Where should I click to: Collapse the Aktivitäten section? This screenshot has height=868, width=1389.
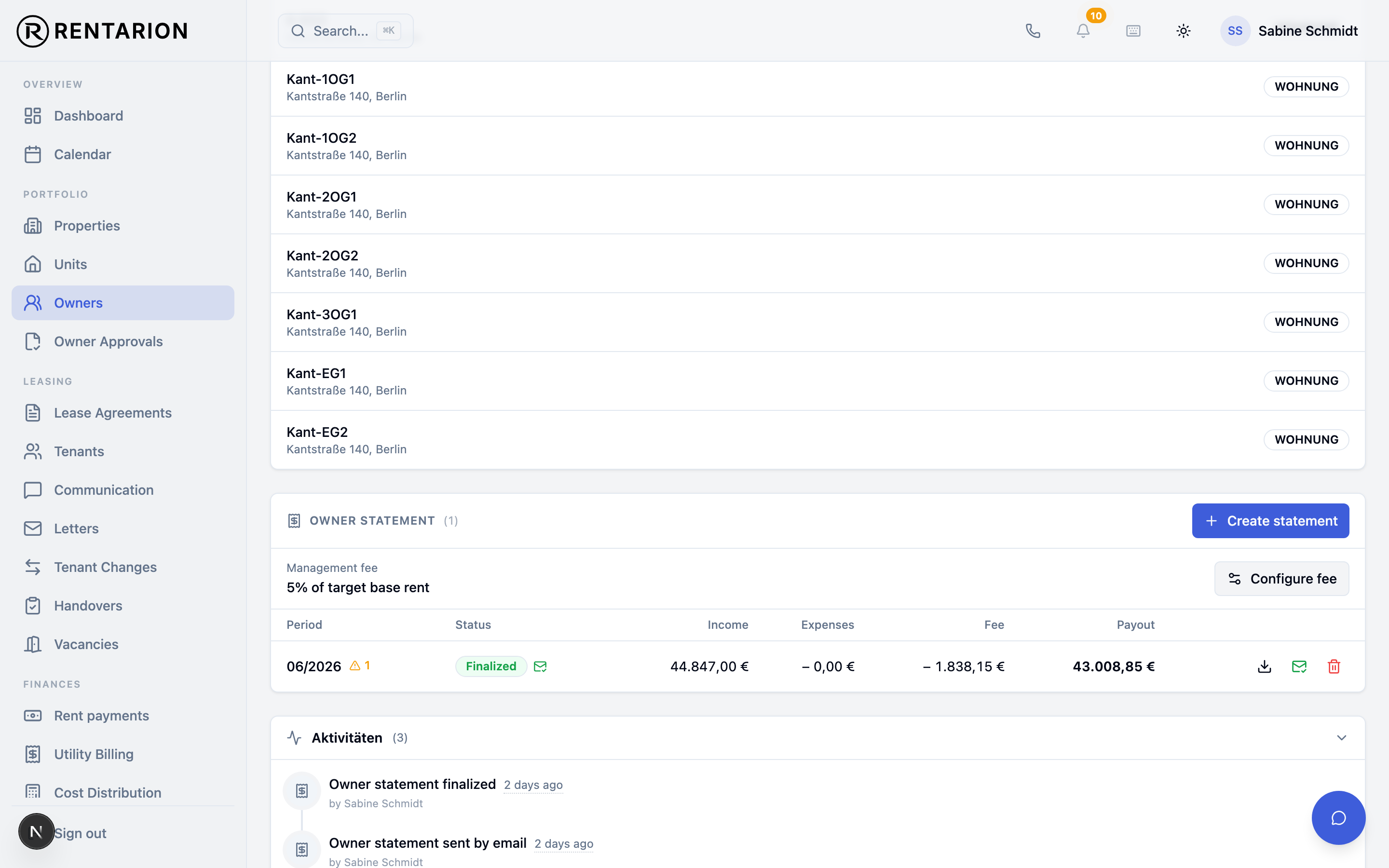[1341, 738]
